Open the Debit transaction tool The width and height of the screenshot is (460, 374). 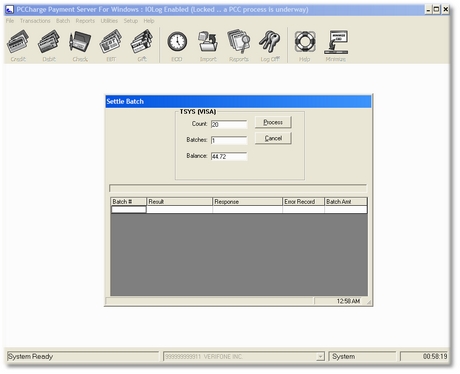[49, 45]
